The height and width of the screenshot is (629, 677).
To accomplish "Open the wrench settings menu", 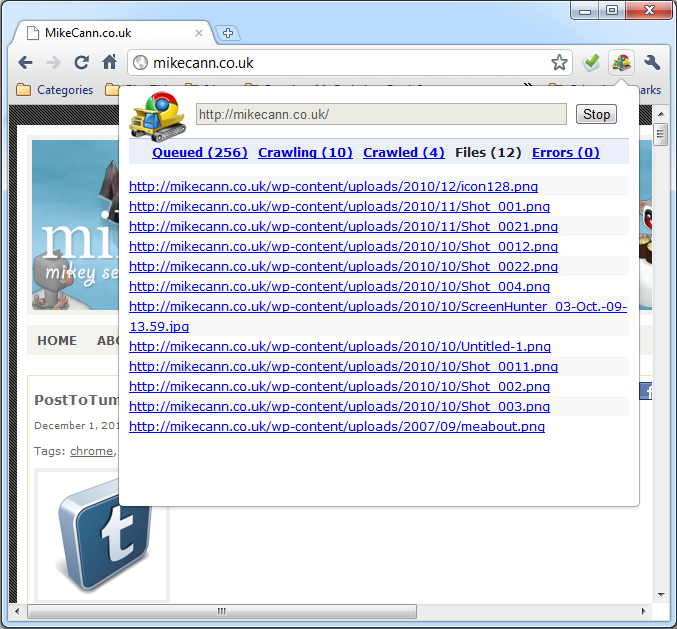I will point(652,63).
